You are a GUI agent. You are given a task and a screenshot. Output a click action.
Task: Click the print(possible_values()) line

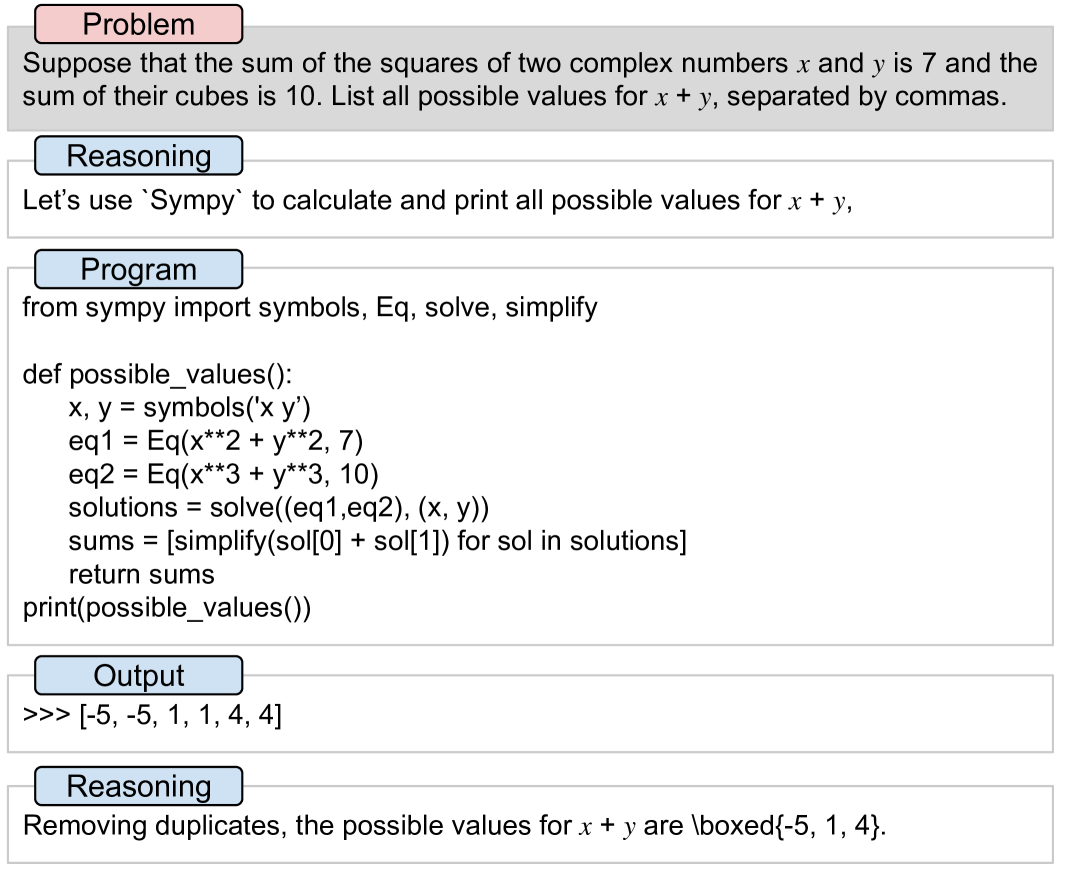pos(167,608)
